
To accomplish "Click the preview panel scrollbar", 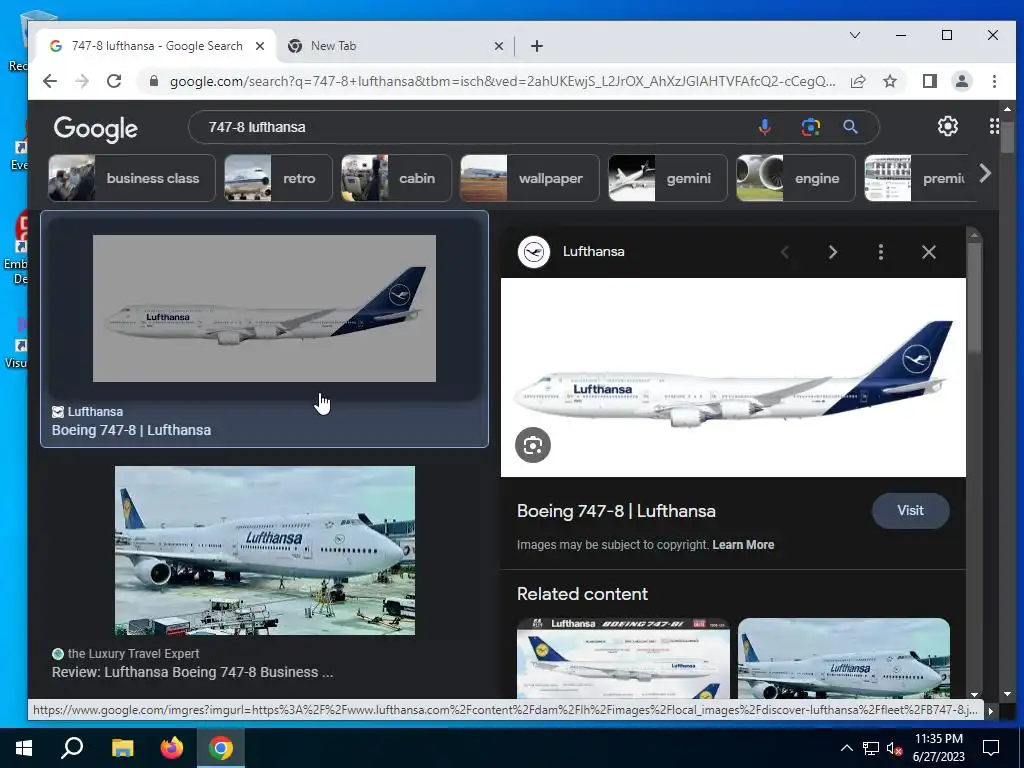I will [974, 300].
